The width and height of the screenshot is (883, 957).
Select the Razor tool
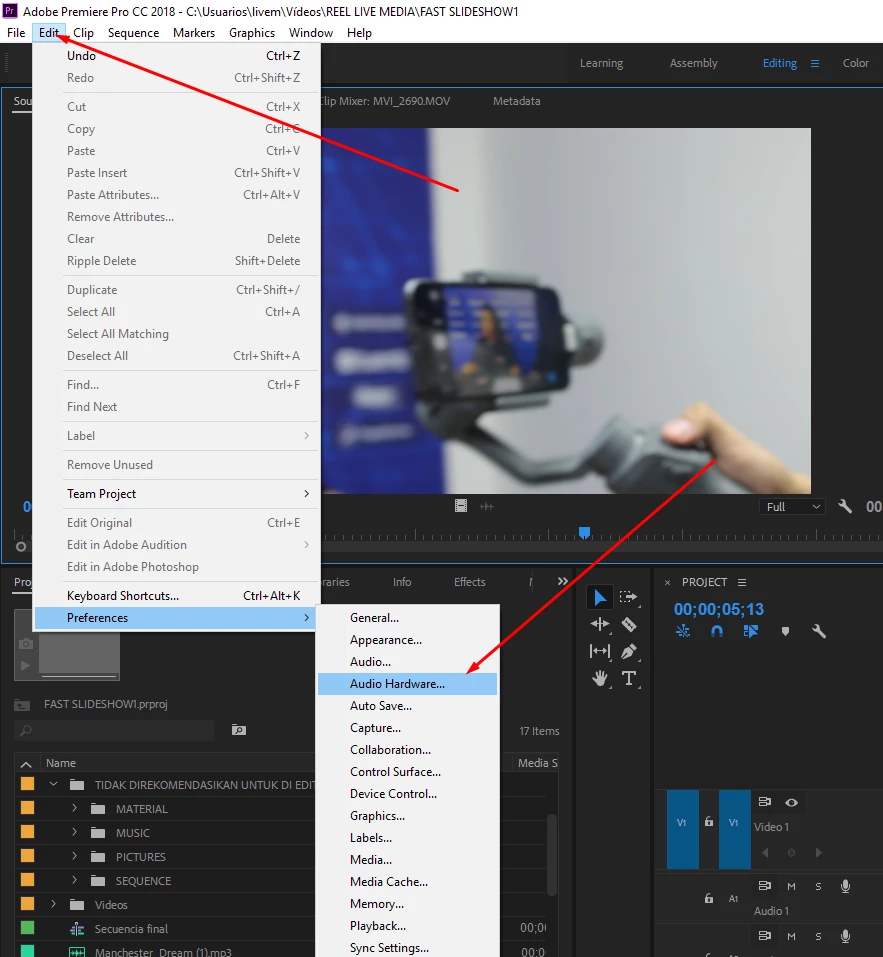pyautogui.click(x=629, y=624)
